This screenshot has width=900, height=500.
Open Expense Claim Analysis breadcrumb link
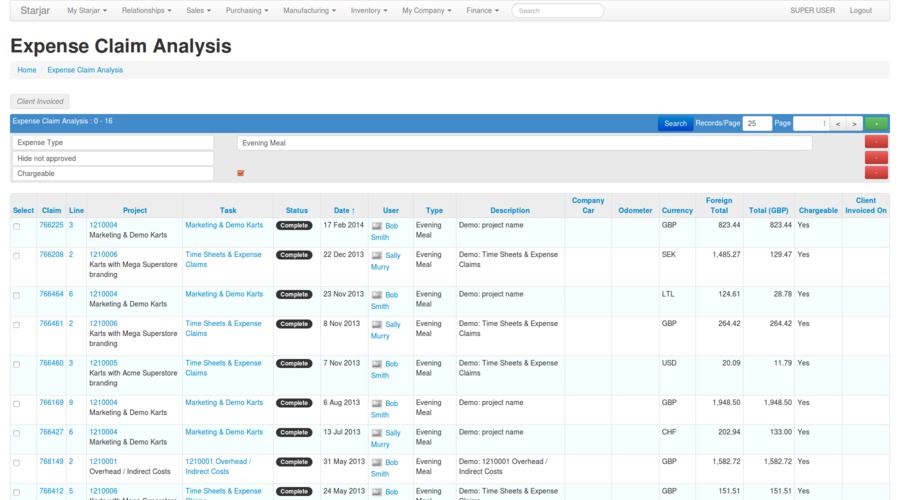click(85, 70)
